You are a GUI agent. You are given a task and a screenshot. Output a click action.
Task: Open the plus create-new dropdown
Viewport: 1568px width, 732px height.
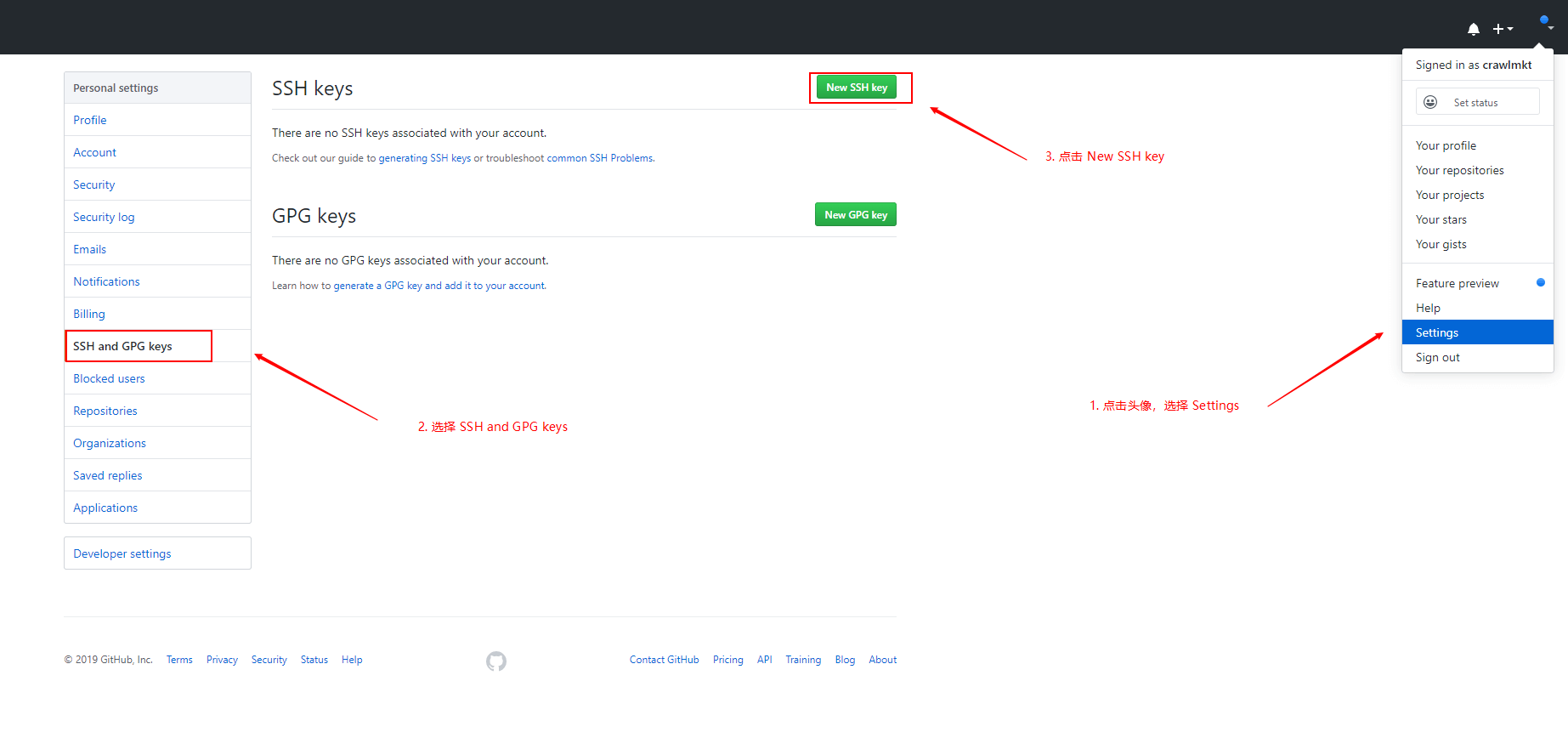click(1503, 29)
